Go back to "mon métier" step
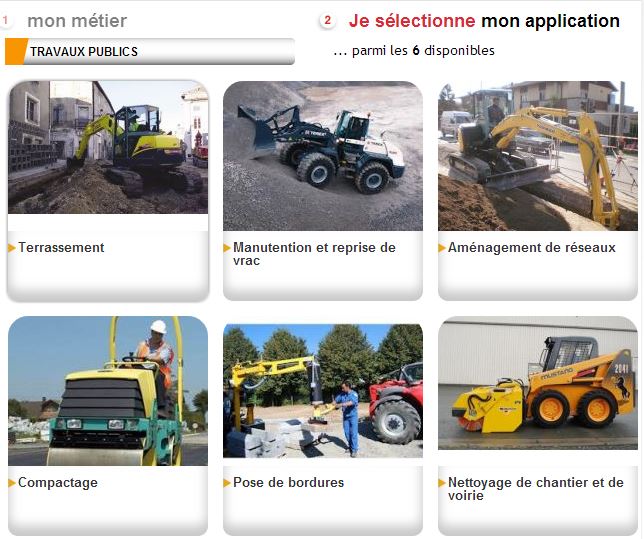Image resolution: width=644 pixels, height=539 pixels. click(x=77, y=21)
